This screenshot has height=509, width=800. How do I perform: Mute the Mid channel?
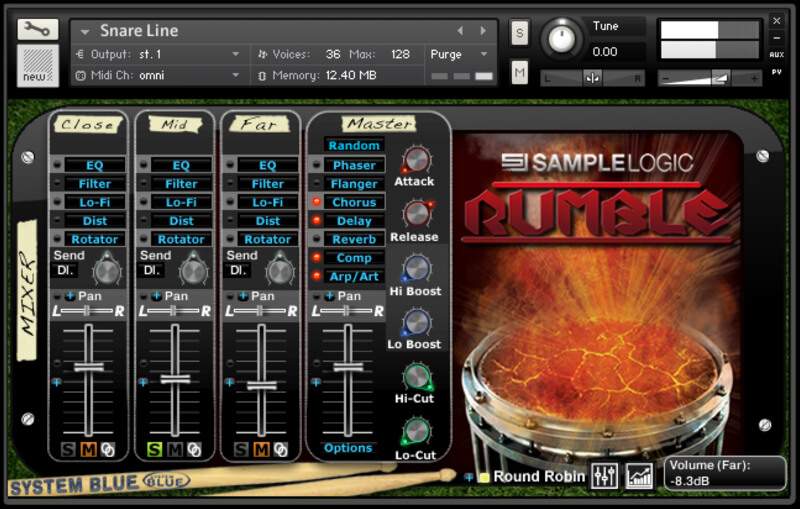174,449
